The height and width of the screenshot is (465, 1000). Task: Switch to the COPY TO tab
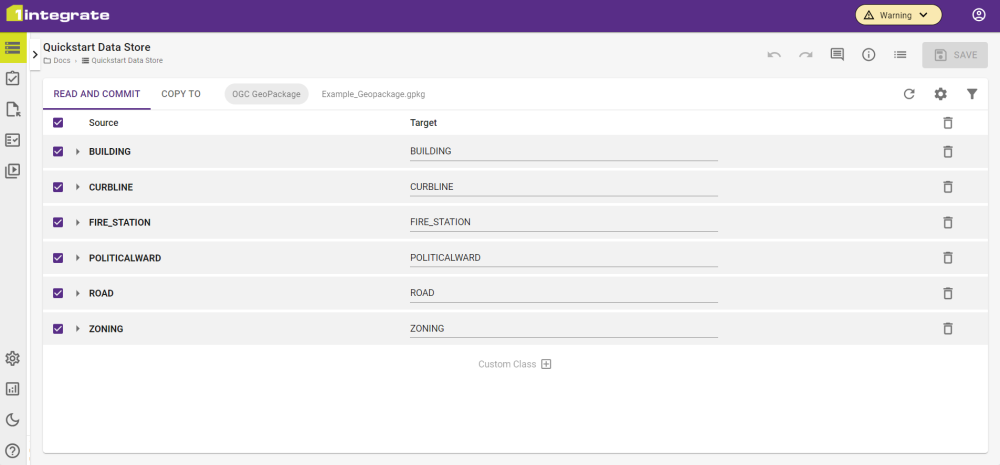[181, 94]
